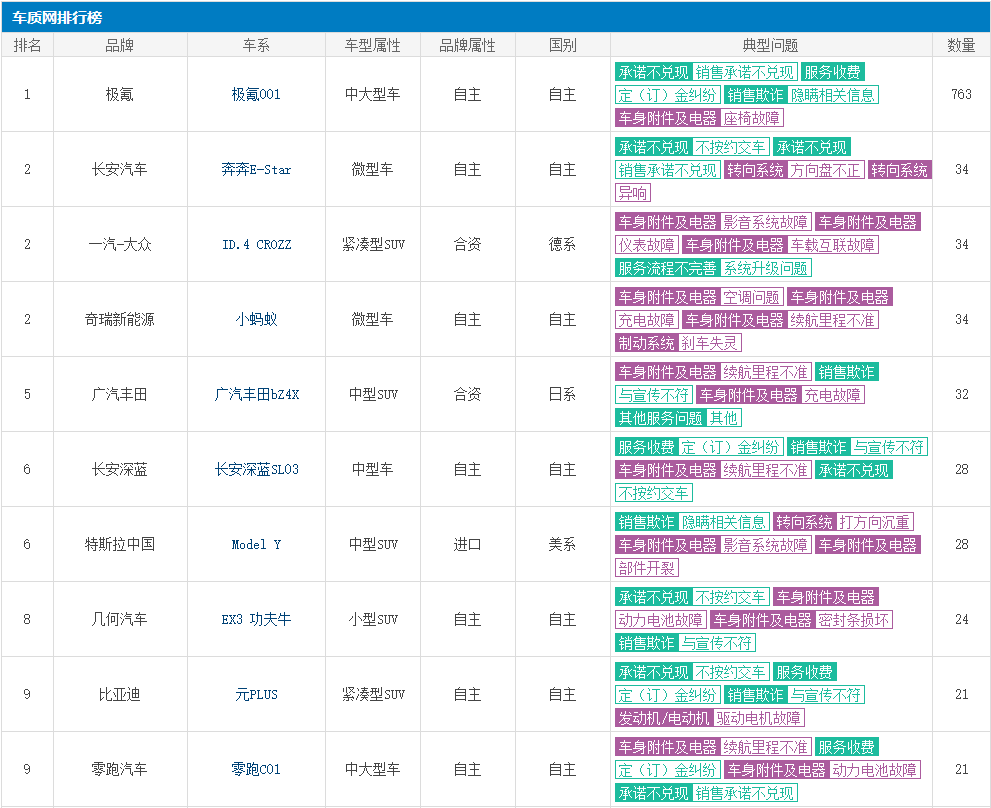
Task: Click the 座椅故障 tag in 极氪001 row
Action: coord(751,118)
